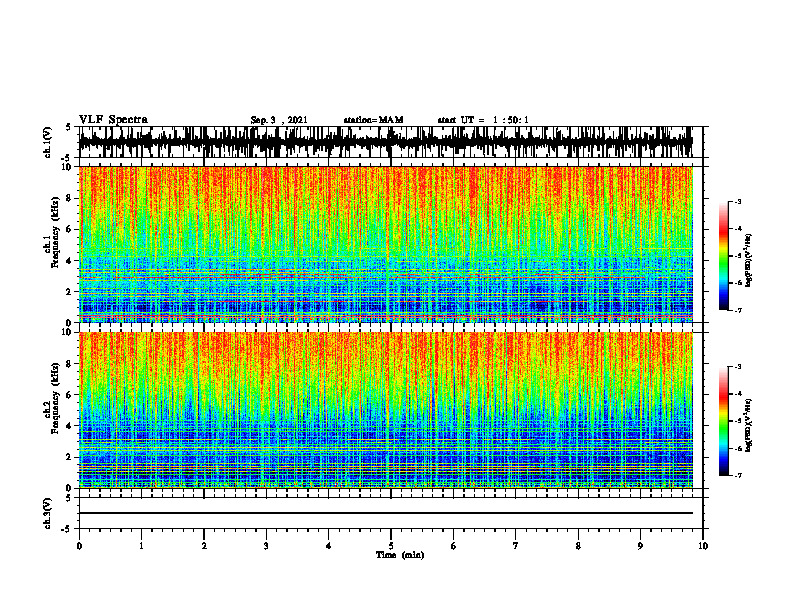Click time axis tick label 8
Viewport: 792px width, 612px height.
tap(578, 546)
